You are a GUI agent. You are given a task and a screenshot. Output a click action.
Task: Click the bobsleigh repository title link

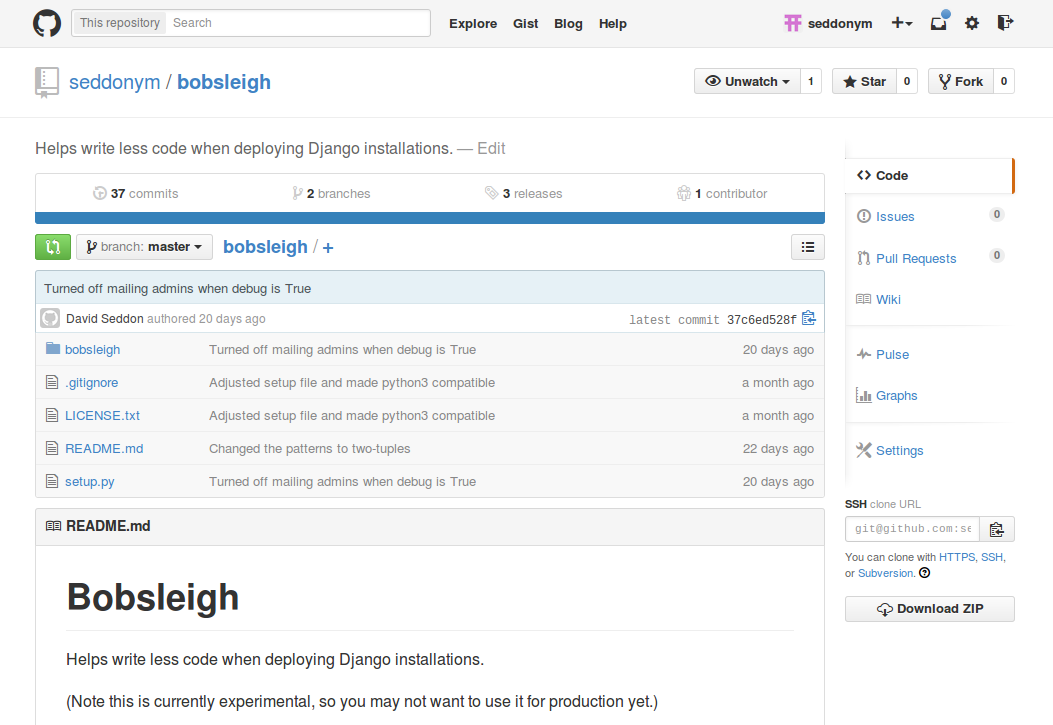pos(224,82)
